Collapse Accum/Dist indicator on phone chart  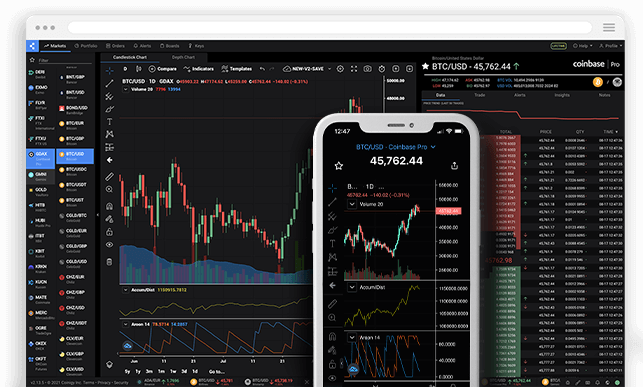pyautogui.click(x=352, y=287)
